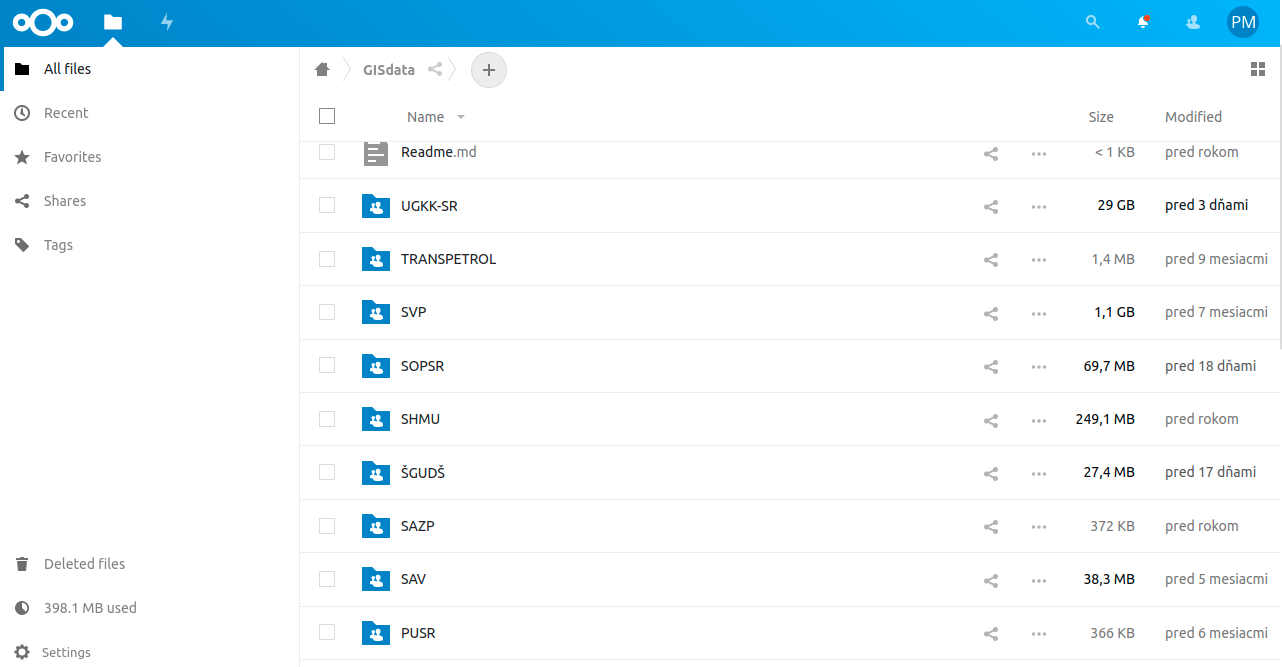Click share icon next to GISdata breadcrumb
The height and width of the screenshot is (667, 1282).
click(x=435, y=70)
